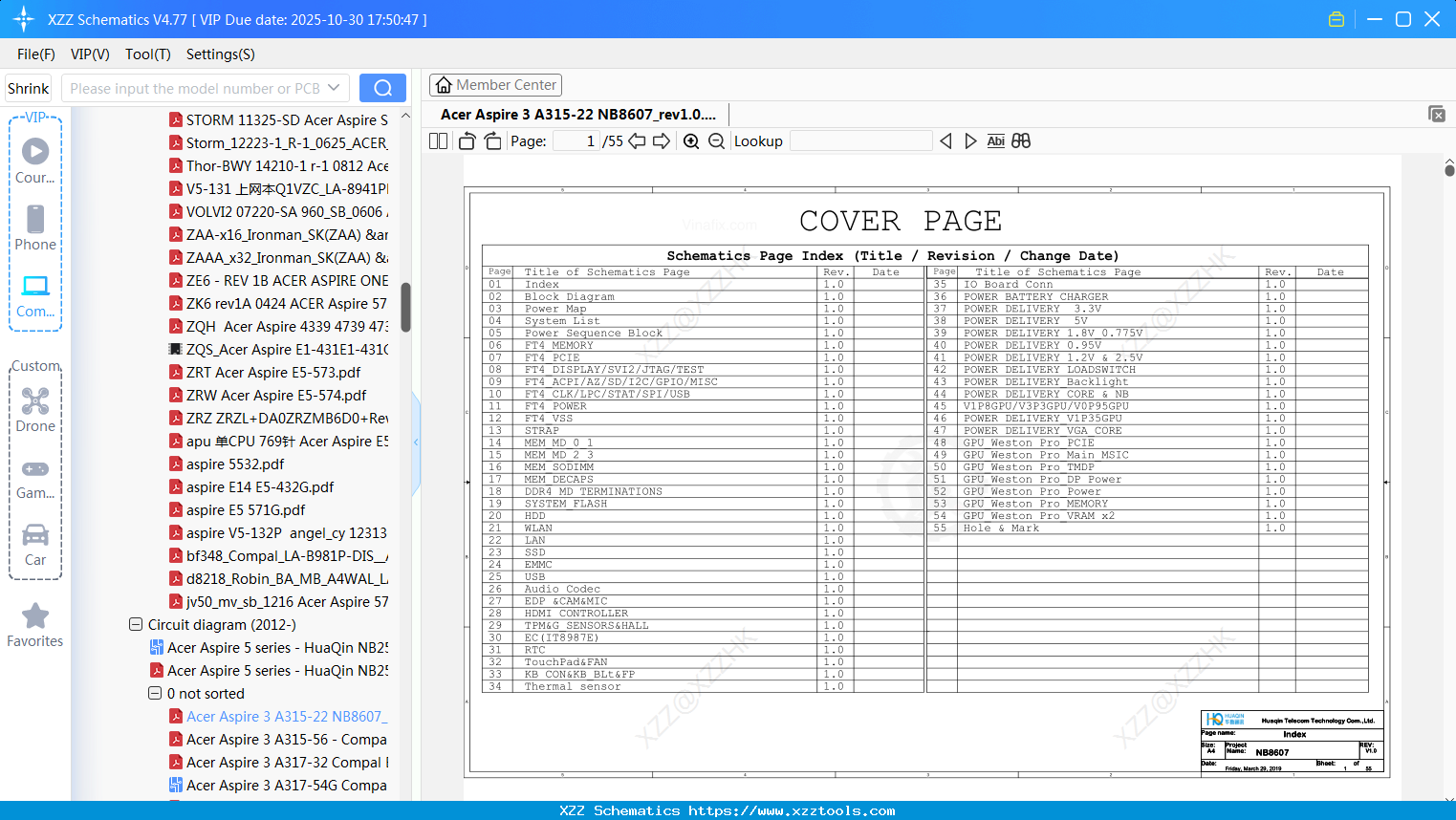
Task: Click the binoculars search icon
Action: 1021,141
